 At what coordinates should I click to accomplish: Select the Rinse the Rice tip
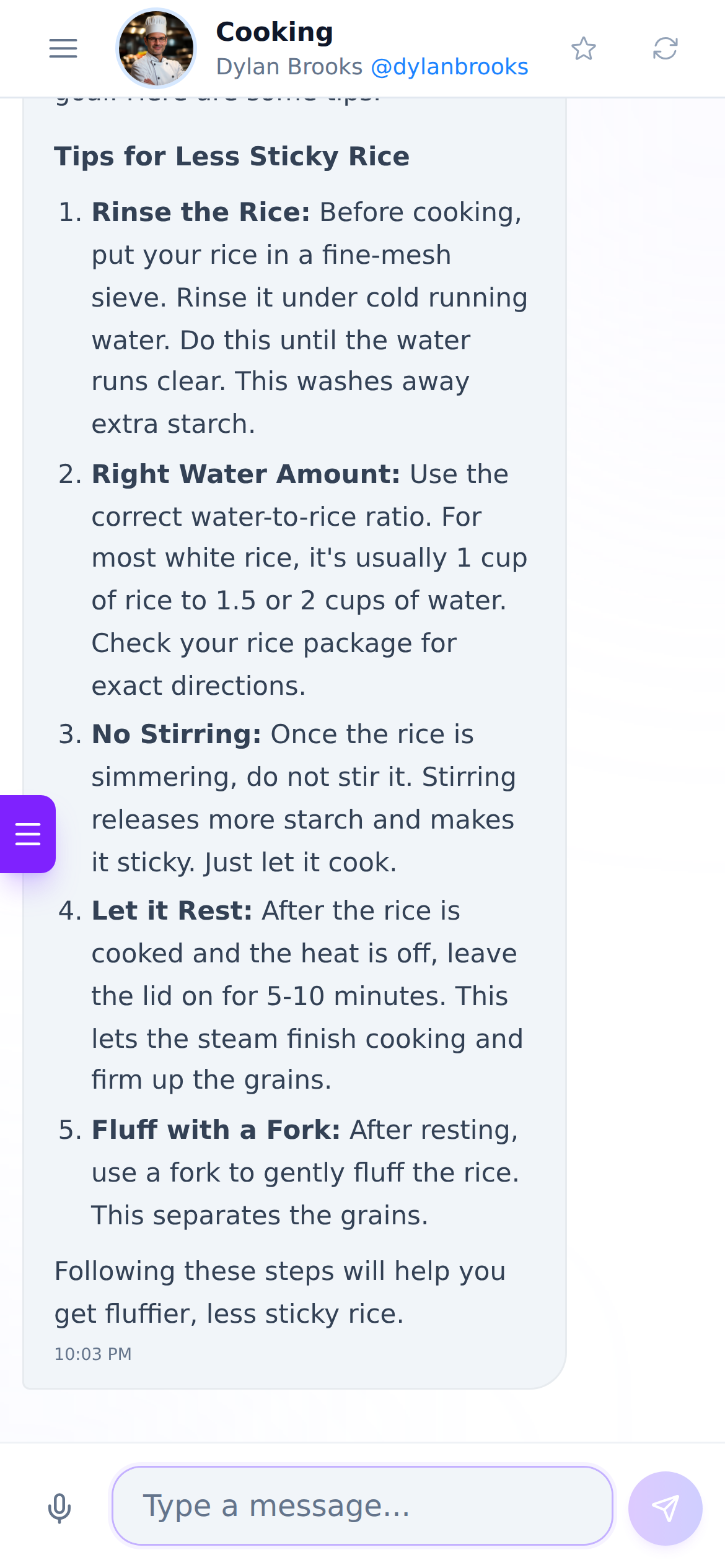pyautogui.click(x=291, y=318)
